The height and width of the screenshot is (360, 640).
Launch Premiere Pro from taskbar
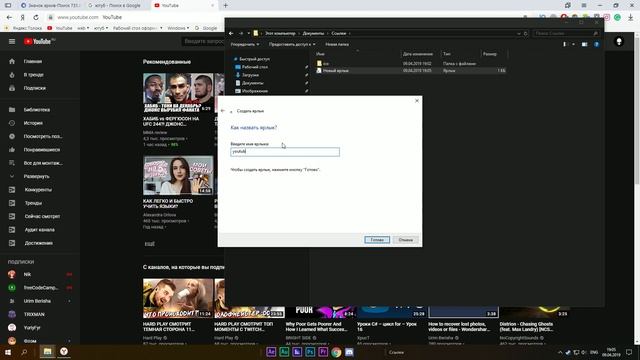tap(323, 352)
